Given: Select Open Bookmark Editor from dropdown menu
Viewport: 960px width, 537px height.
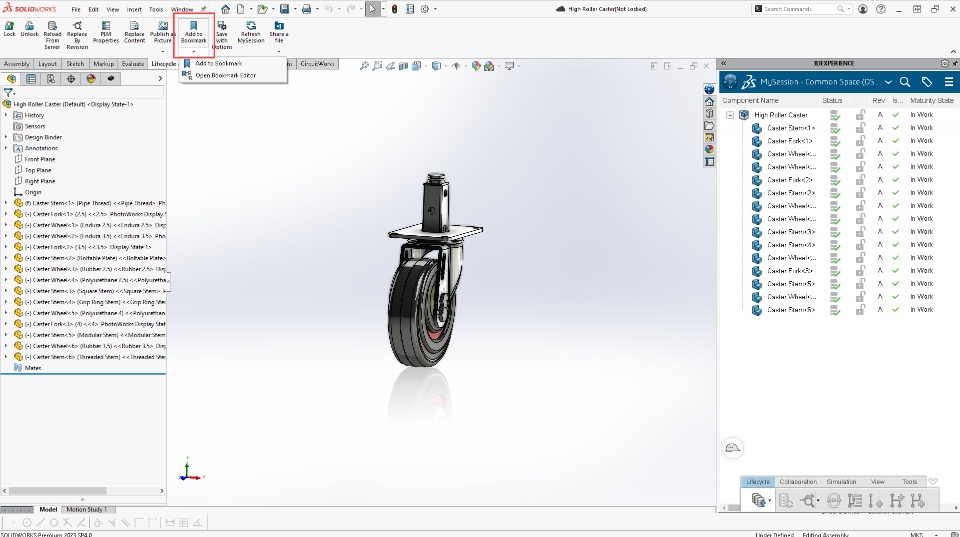Looking at the screenshot, I should coord(225,75).
